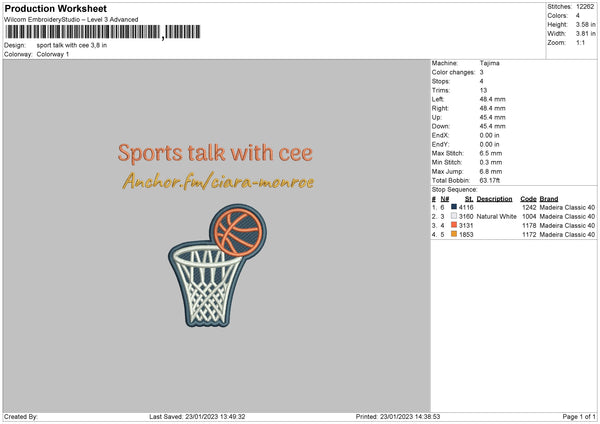
Task: Click thread code 1242 in stop sequence
Action: click(x=529, y=207)
